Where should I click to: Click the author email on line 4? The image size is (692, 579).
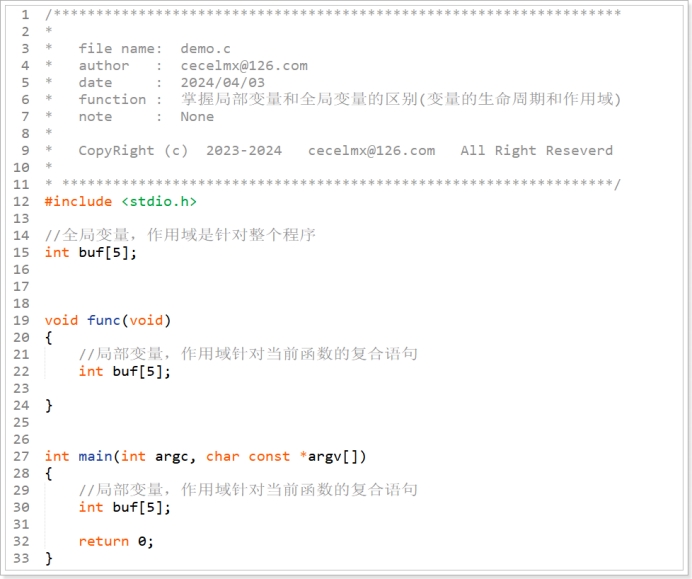pos(244,66)
